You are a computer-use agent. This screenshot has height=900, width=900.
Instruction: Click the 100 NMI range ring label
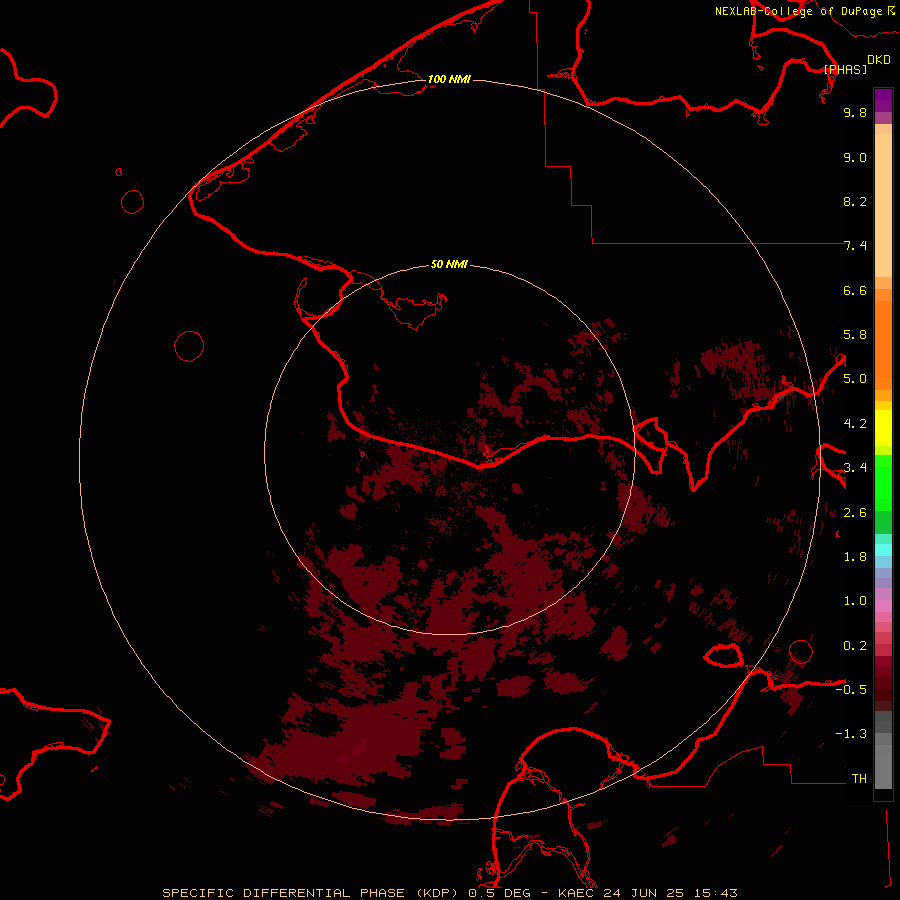449,79
